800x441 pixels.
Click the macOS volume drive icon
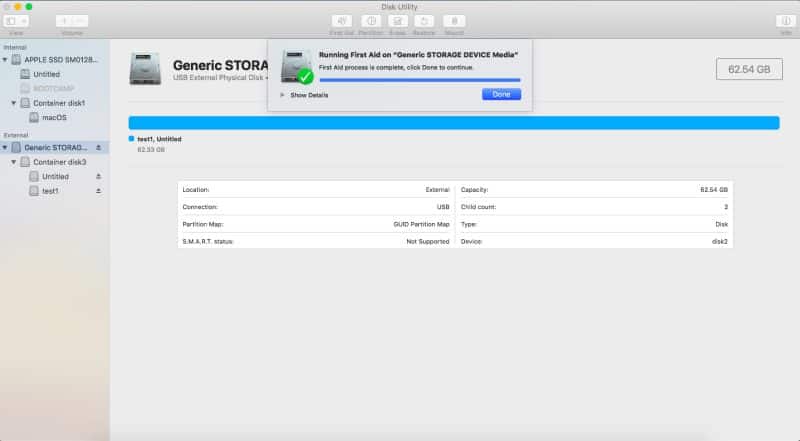[34, 117]
